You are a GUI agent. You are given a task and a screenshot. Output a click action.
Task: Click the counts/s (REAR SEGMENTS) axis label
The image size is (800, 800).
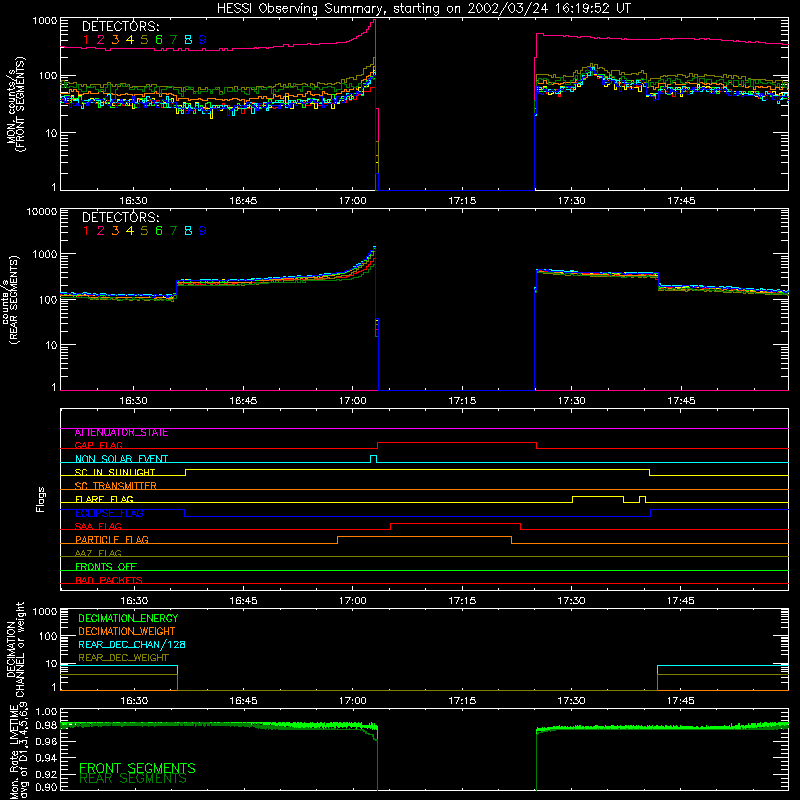(11, 300)
